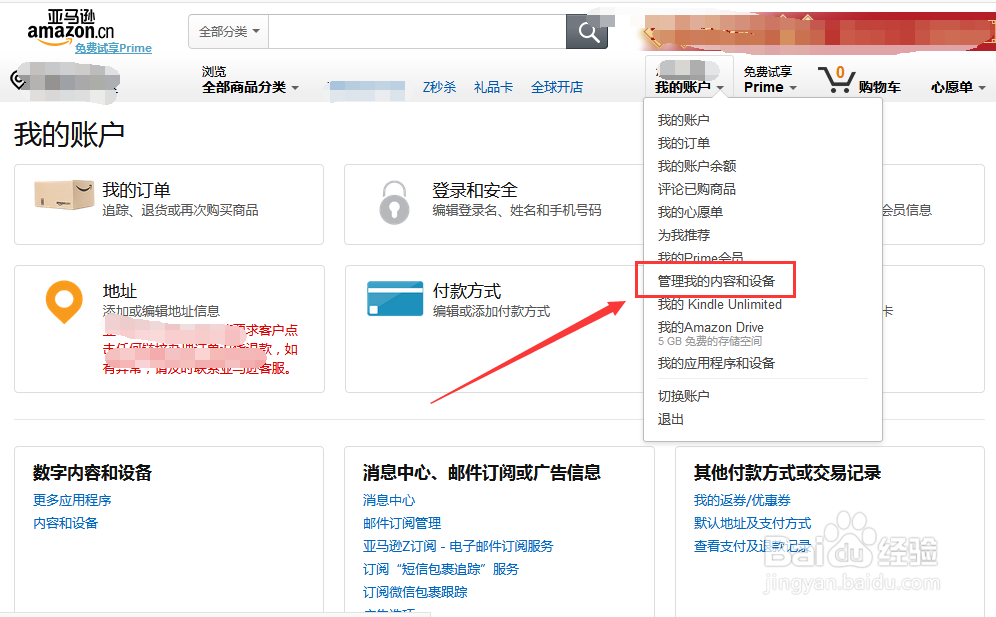Expand the 心愿单 dropdown
This screenshot has width=996, height=617.
958,87
